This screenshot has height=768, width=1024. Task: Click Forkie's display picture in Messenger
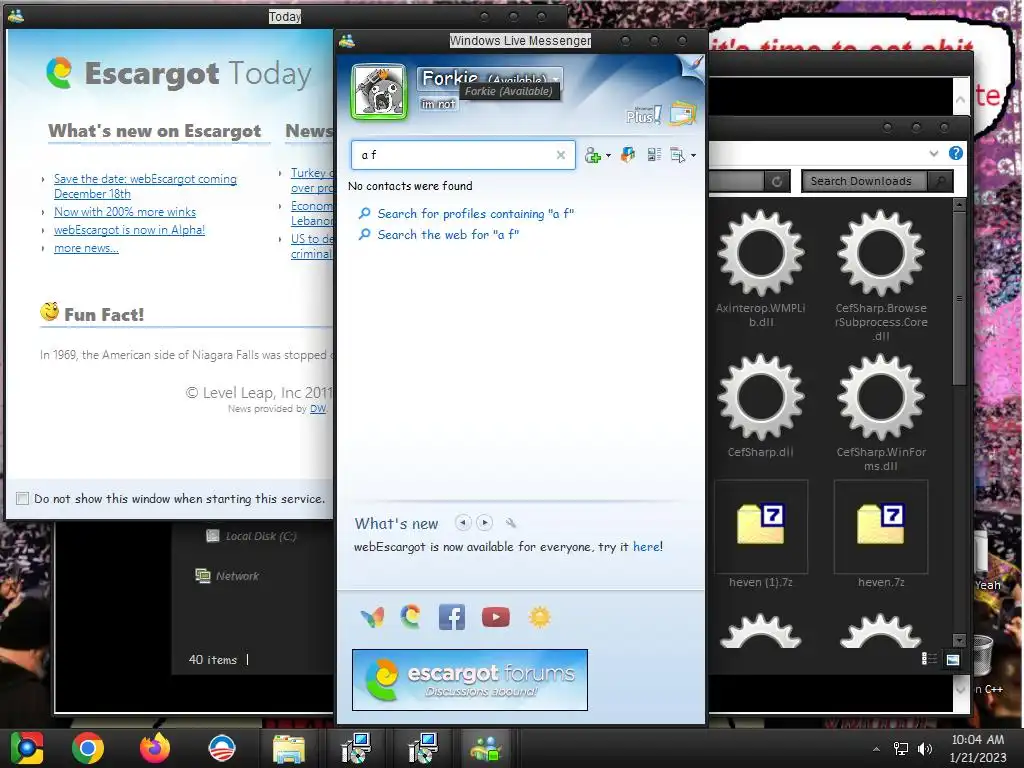[x=379, y=91]
